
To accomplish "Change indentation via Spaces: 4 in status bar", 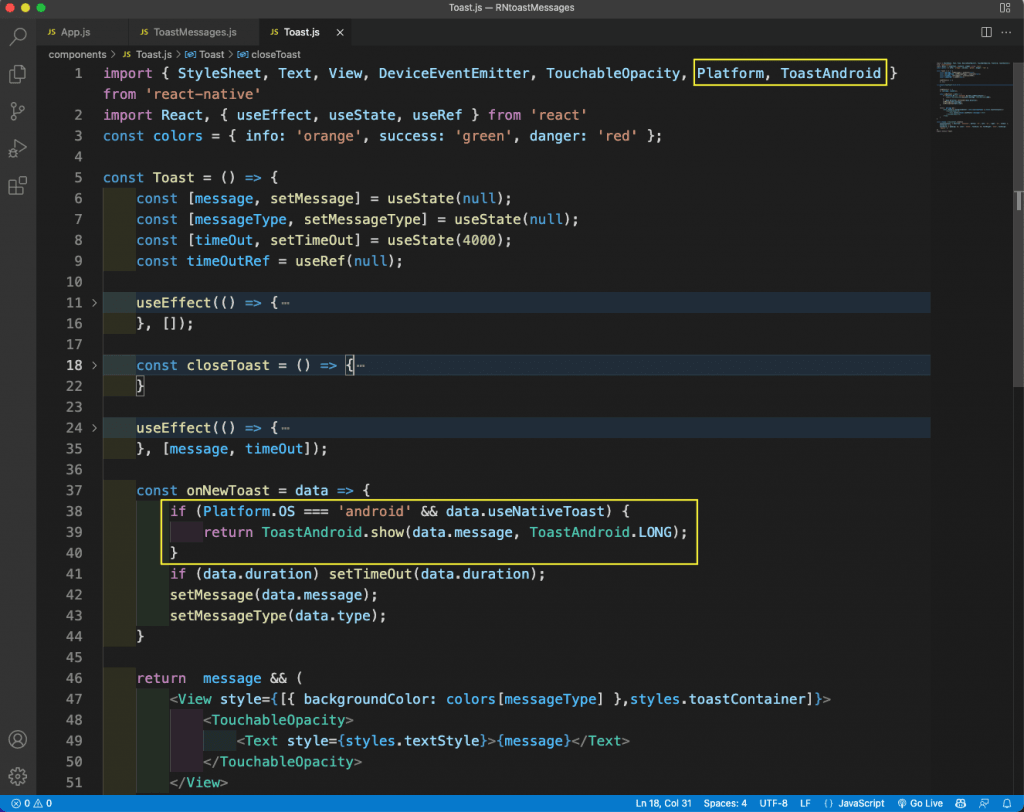I will [725, 803].
